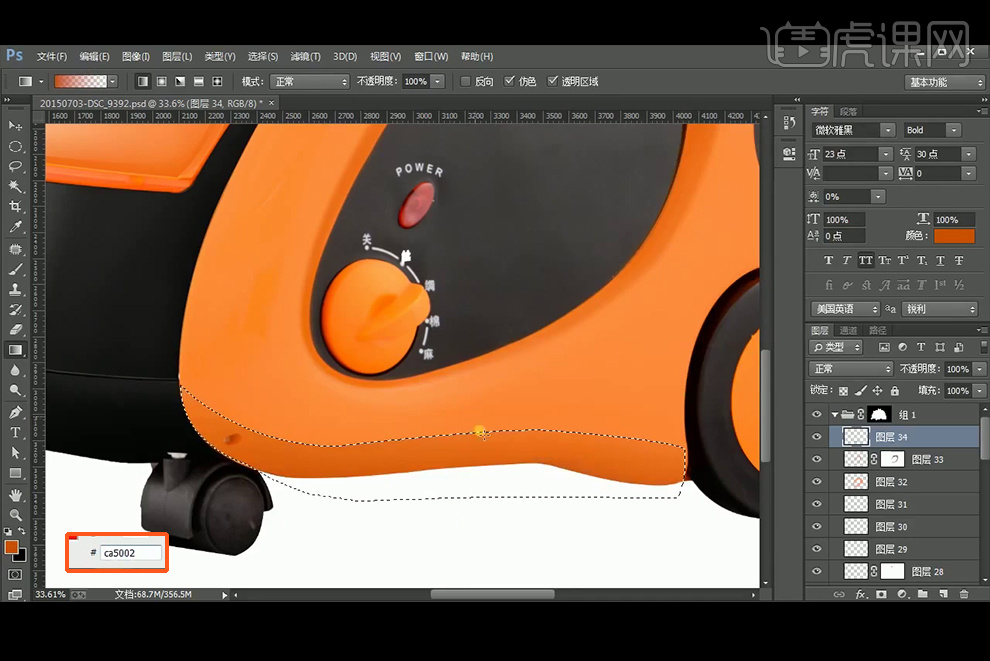Open the 滤镜(T) menu
Image resolution: width=990 pixels, height=661 pixels.
(305, 56)
